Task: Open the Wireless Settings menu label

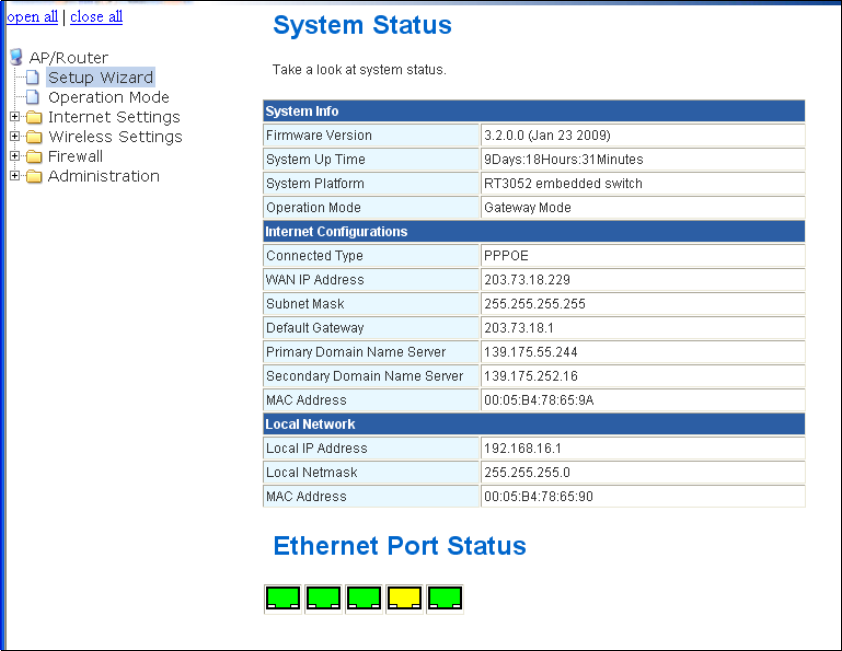Action: pos(115,137)
